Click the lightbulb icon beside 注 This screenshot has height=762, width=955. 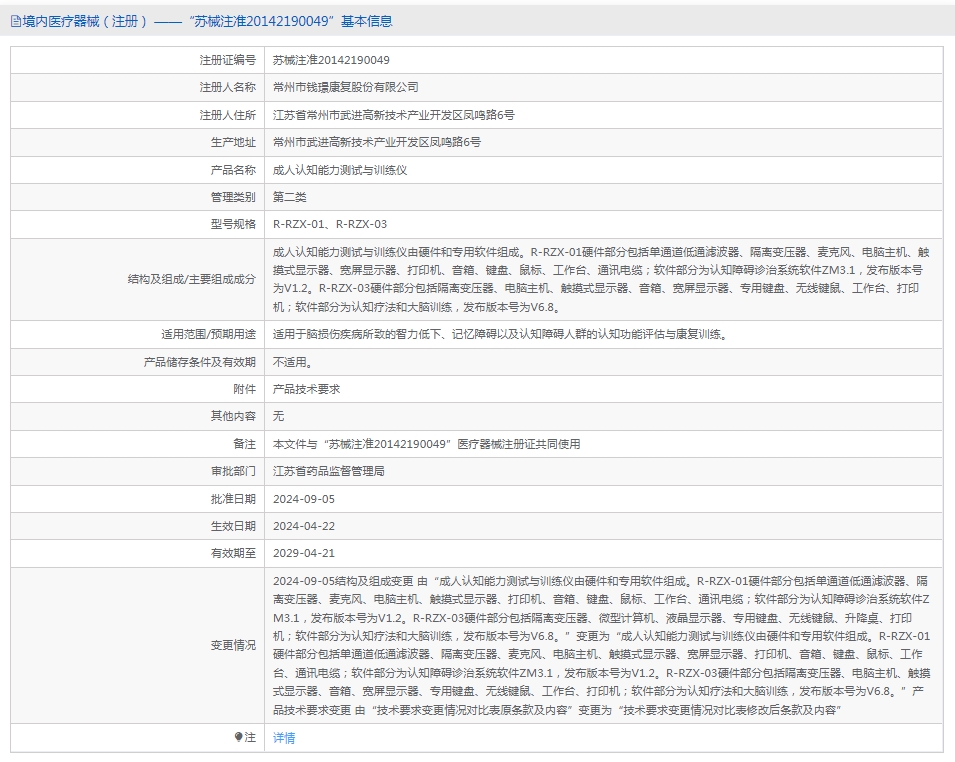click(x=238, y=737)
